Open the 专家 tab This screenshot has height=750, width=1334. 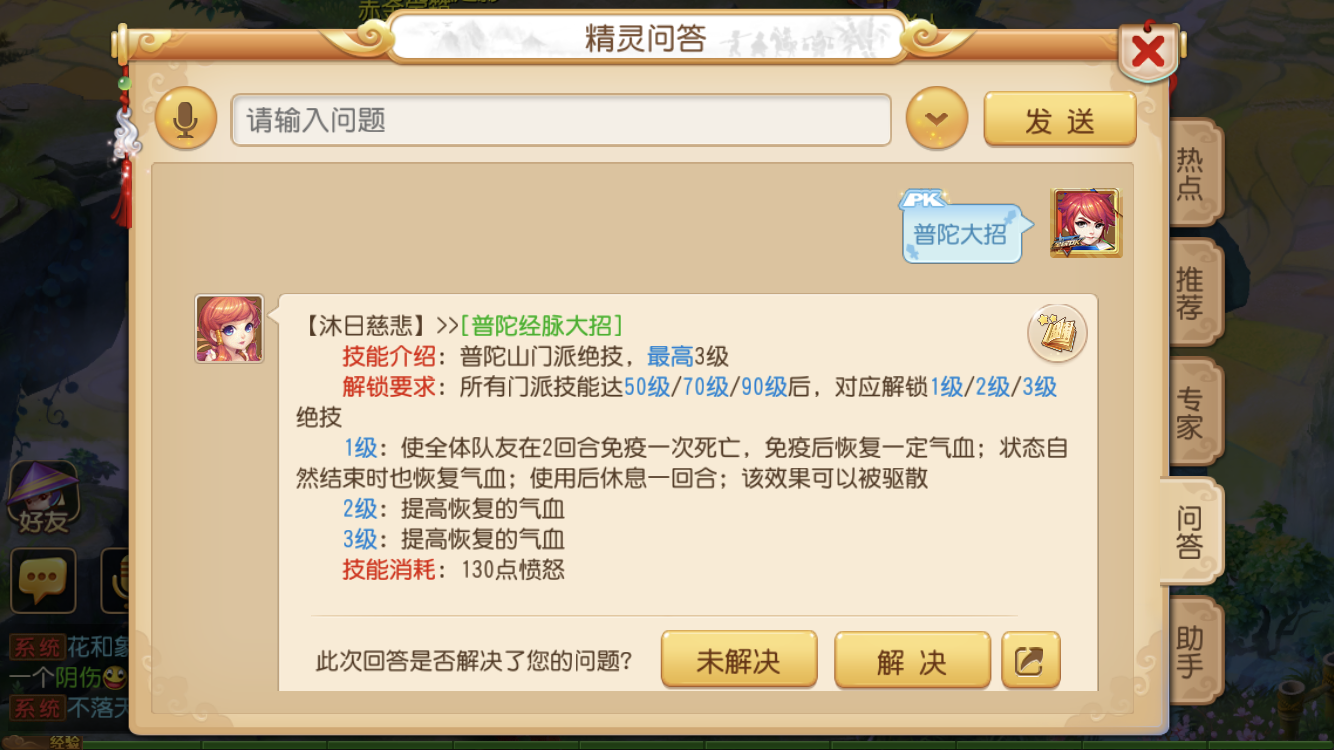1191,411
